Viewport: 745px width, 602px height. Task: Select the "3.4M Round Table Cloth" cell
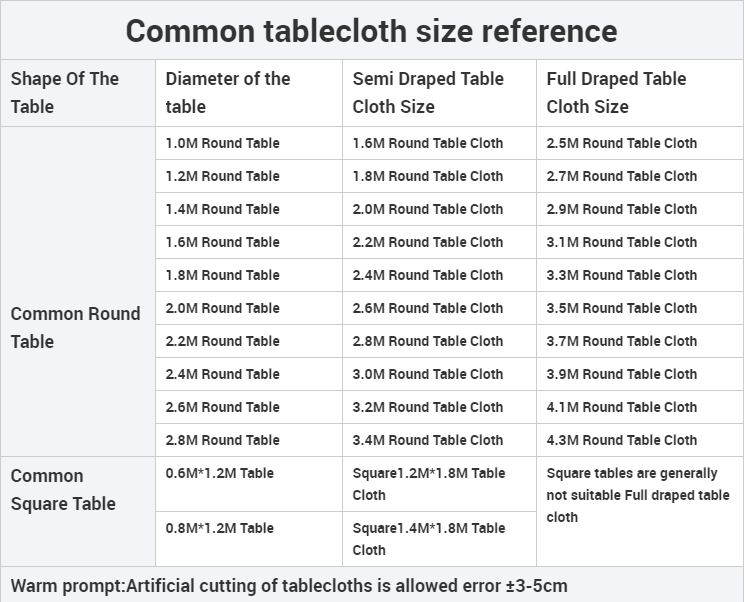click(x=428, y=440)
